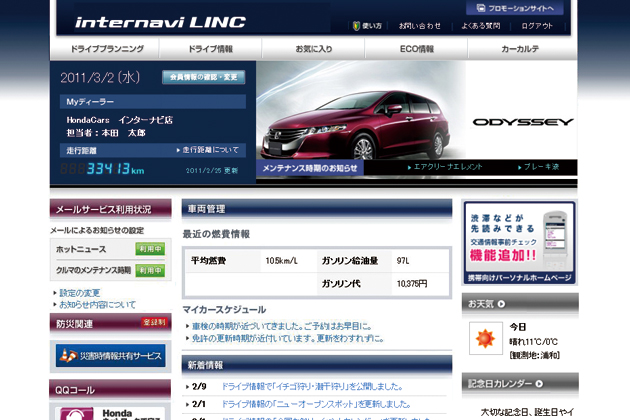Expand the エアクリーナエレメント maintenance item
The width and height of the screenshot is (630, 420).
tap(446, 167)
